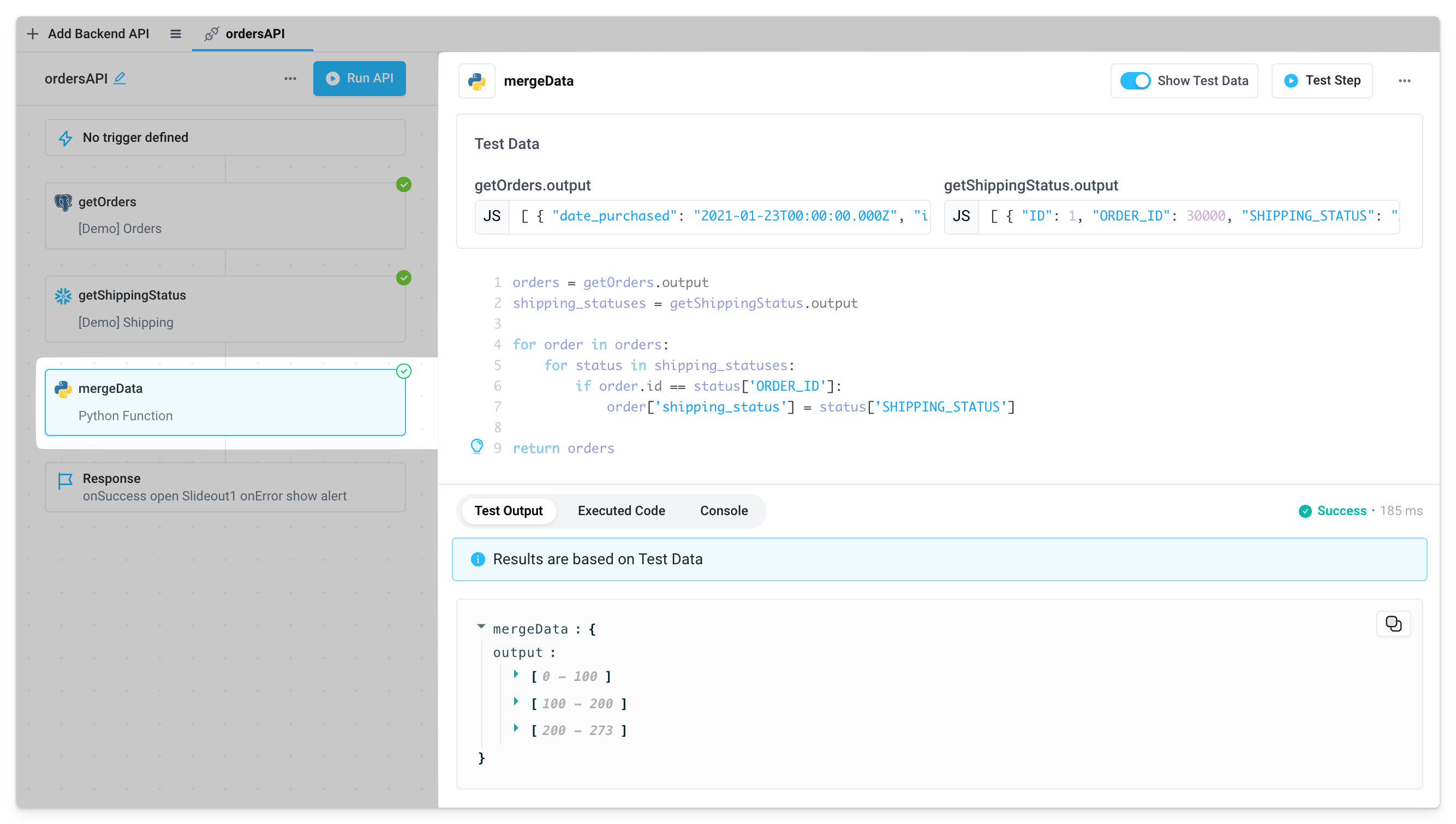Click the pencil icon to rename ordersAPI
Image resolution: width=1456 pixels, height=824 pixels.
[120, 78]
